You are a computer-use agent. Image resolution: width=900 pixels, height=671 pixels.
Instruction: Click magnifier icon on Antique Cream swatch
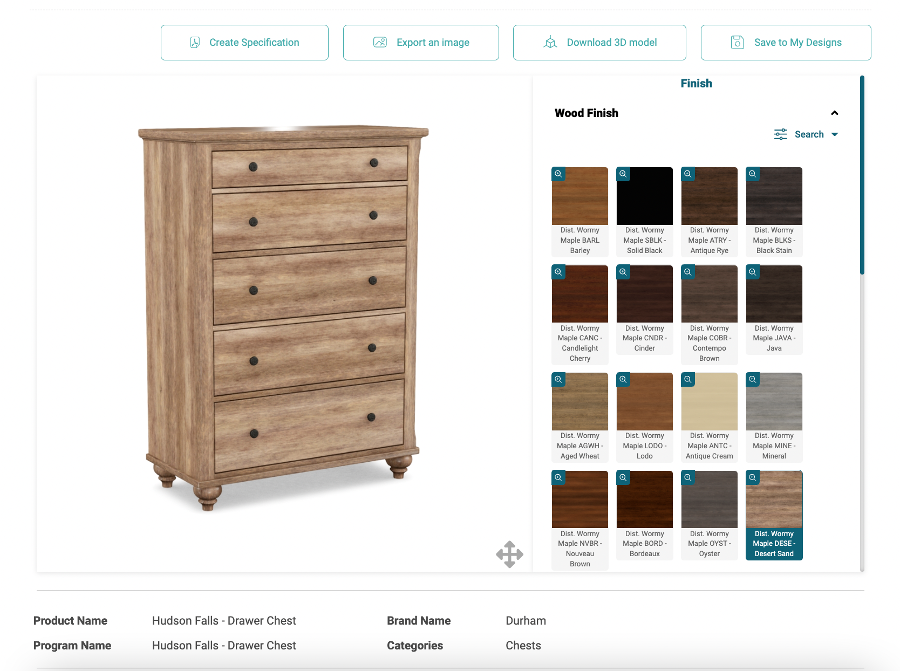point(688,379)
